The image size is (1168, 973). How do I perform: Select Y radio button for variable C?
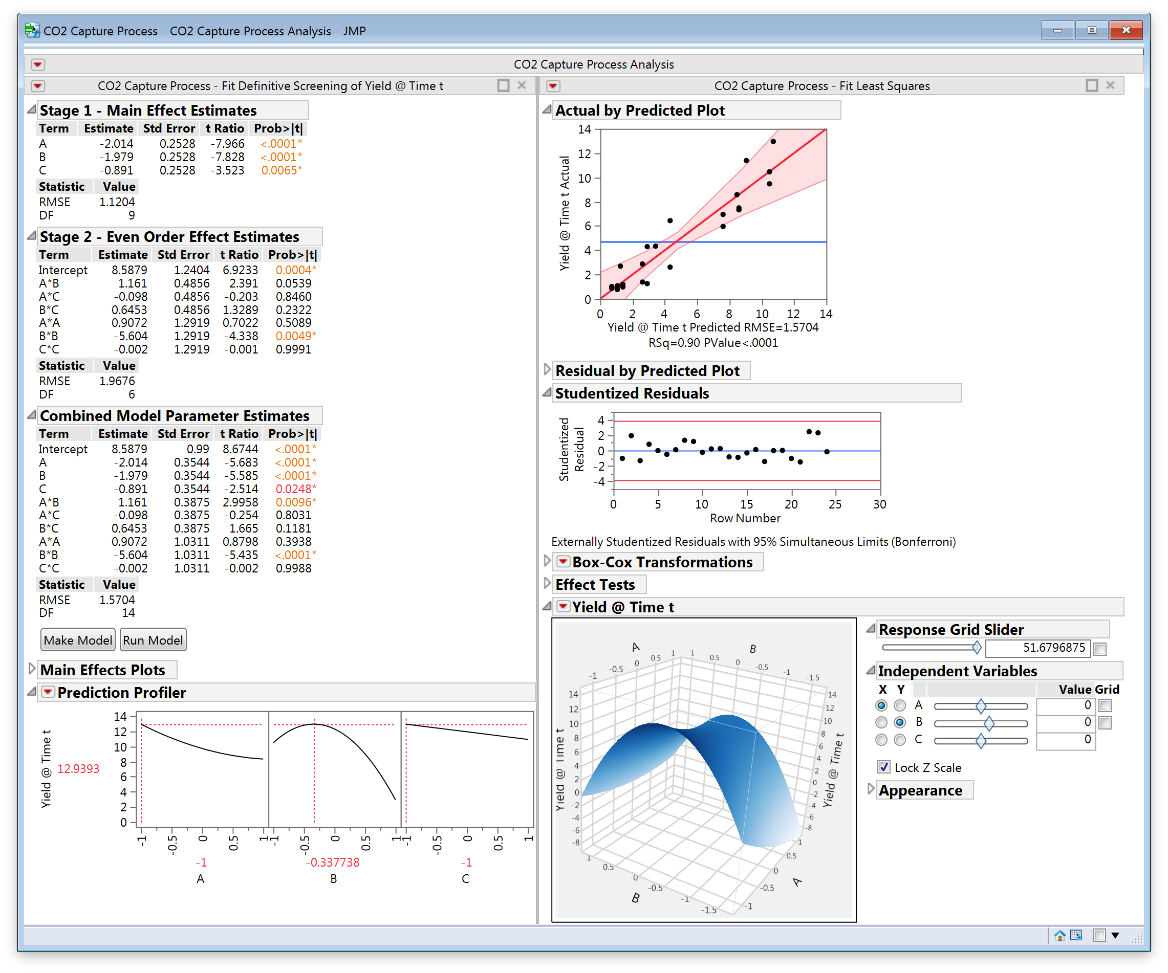coord(900,740)
